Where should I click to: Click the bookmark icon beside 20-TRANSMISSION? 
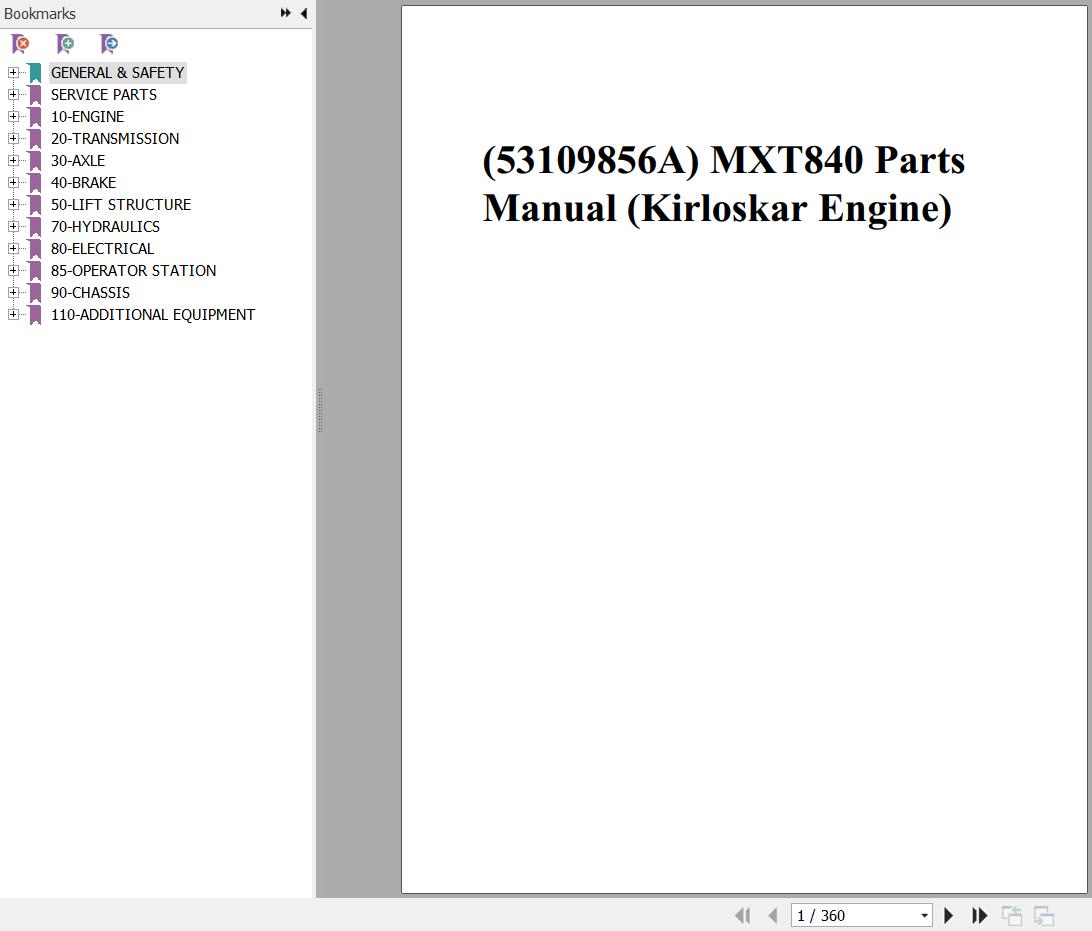point(35,139)
